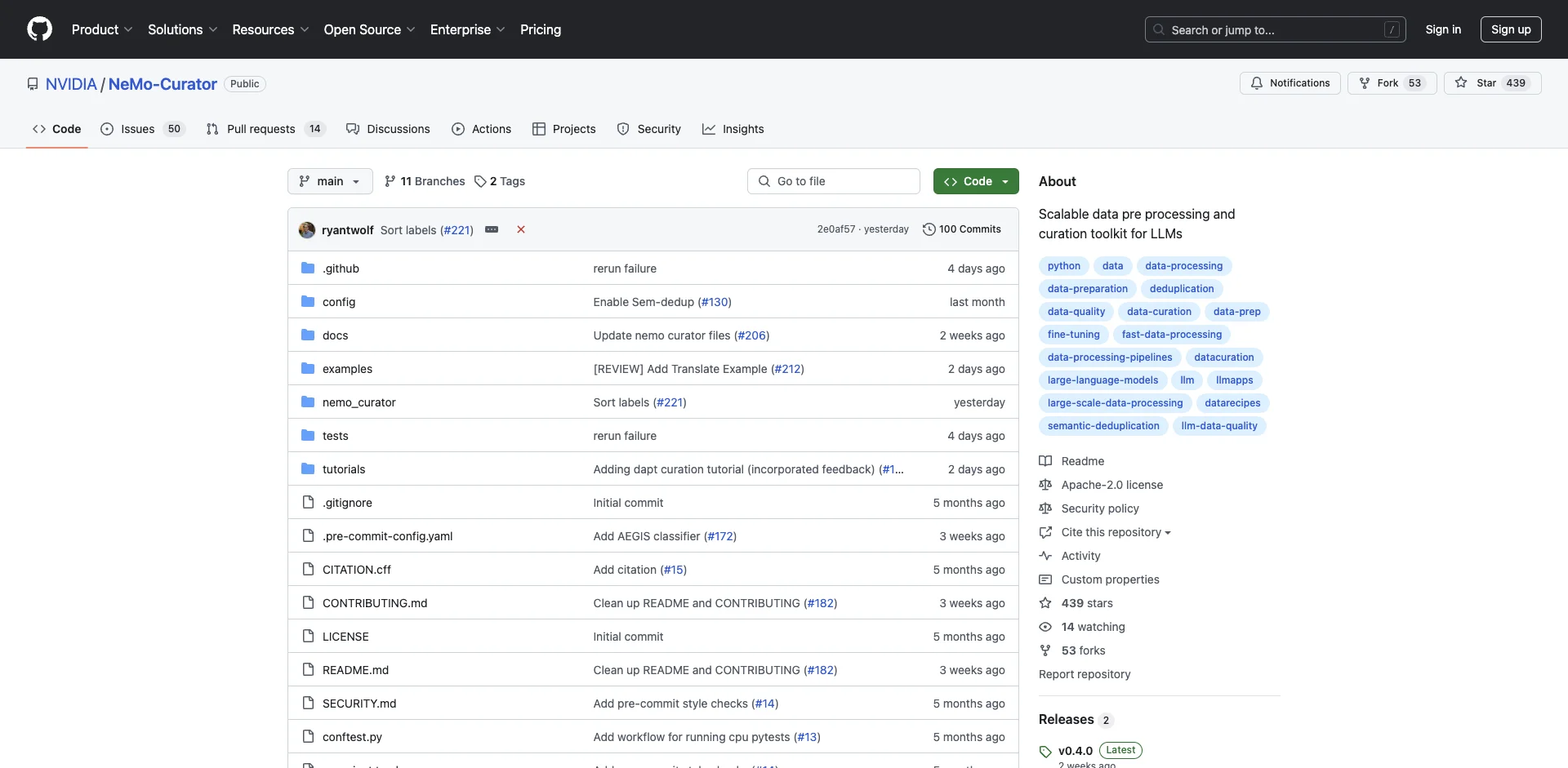1568x768 pixels.
Task: Click the GitHub logo icon
Action: (39, 29)
